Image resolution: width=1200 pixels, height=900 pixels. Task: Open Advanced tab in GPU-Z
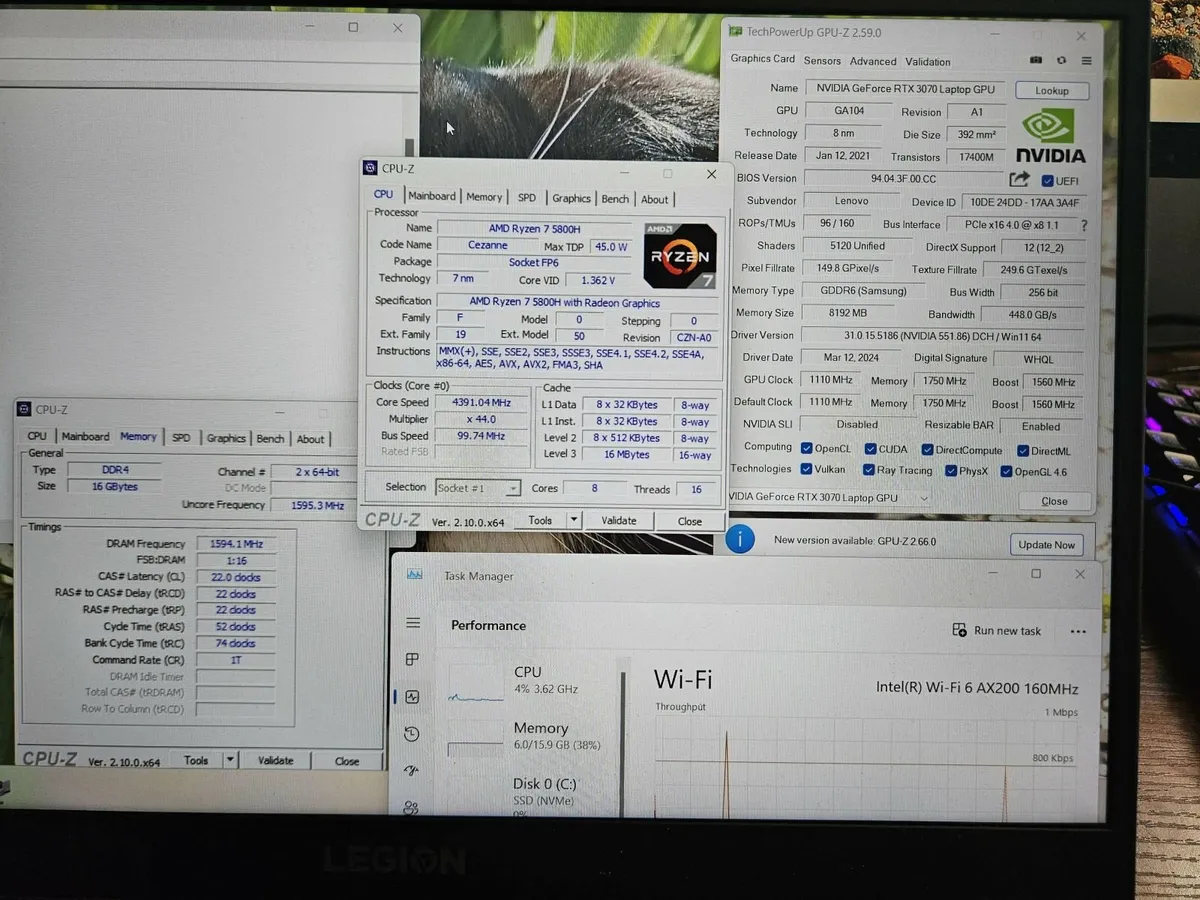[x=873, y=61]
